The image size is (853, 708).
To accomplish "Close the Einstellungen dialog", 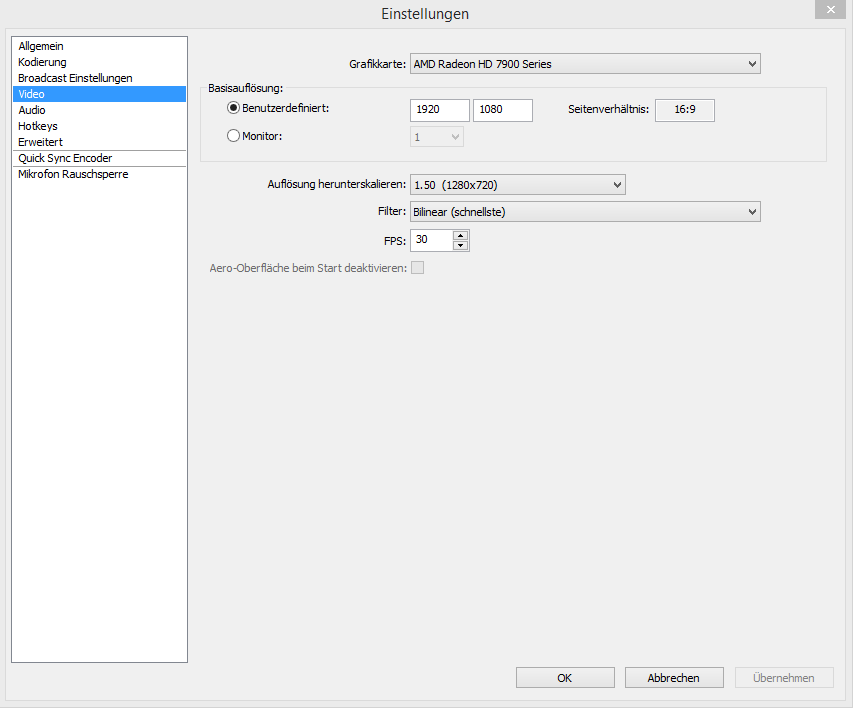I will coord(830,10).
